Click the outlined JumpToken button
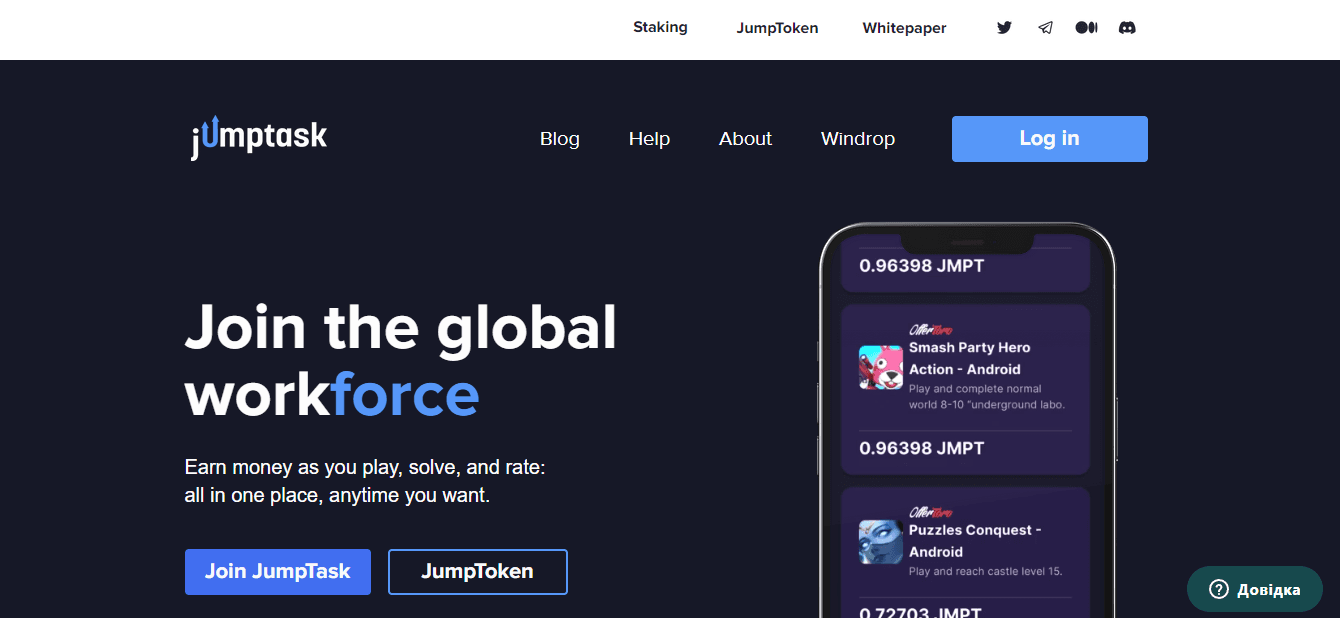The width and height of the screenshot is (1340, 618). coord(477,572)
